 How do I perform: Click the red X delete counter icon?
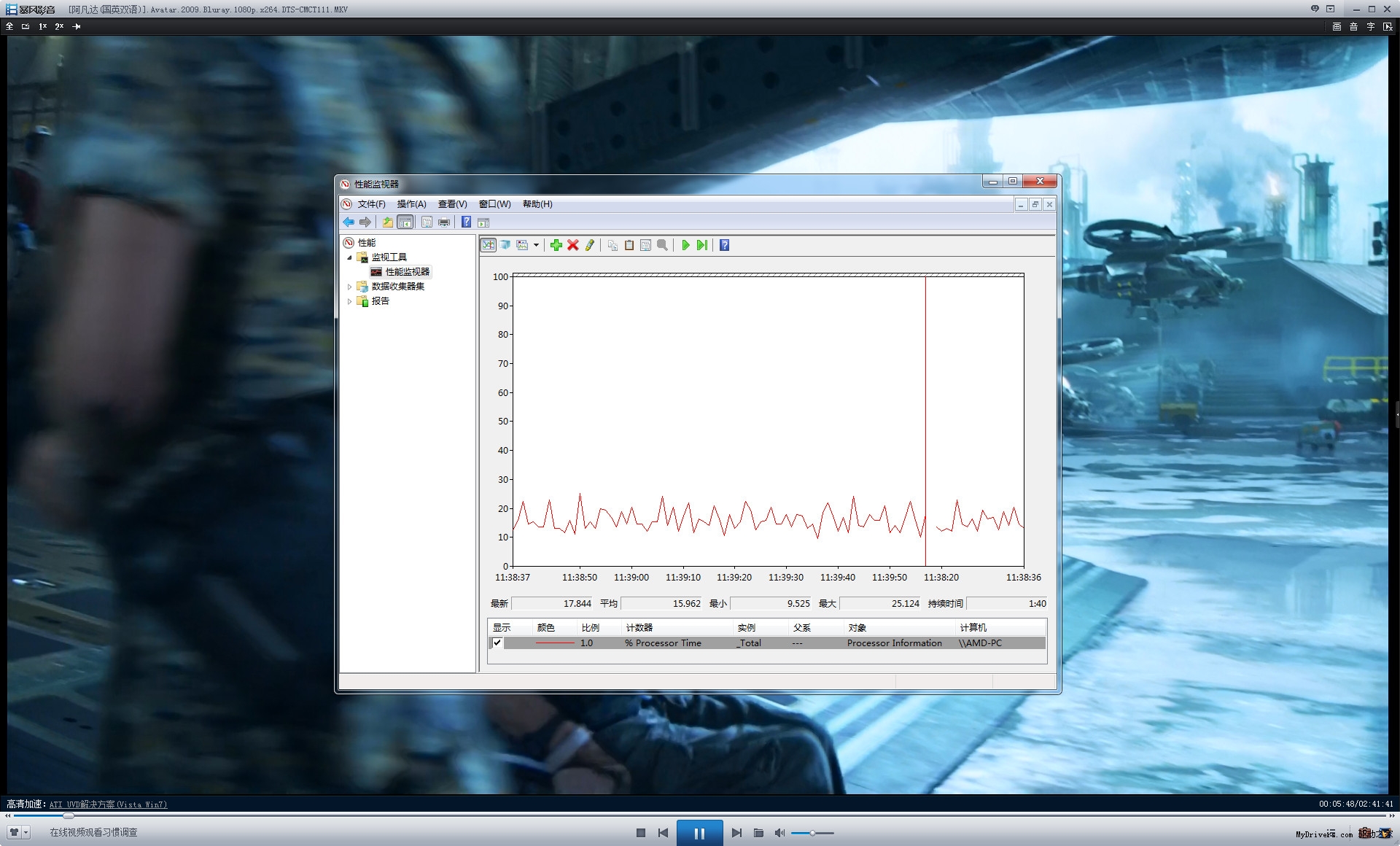tap(573, 245)
